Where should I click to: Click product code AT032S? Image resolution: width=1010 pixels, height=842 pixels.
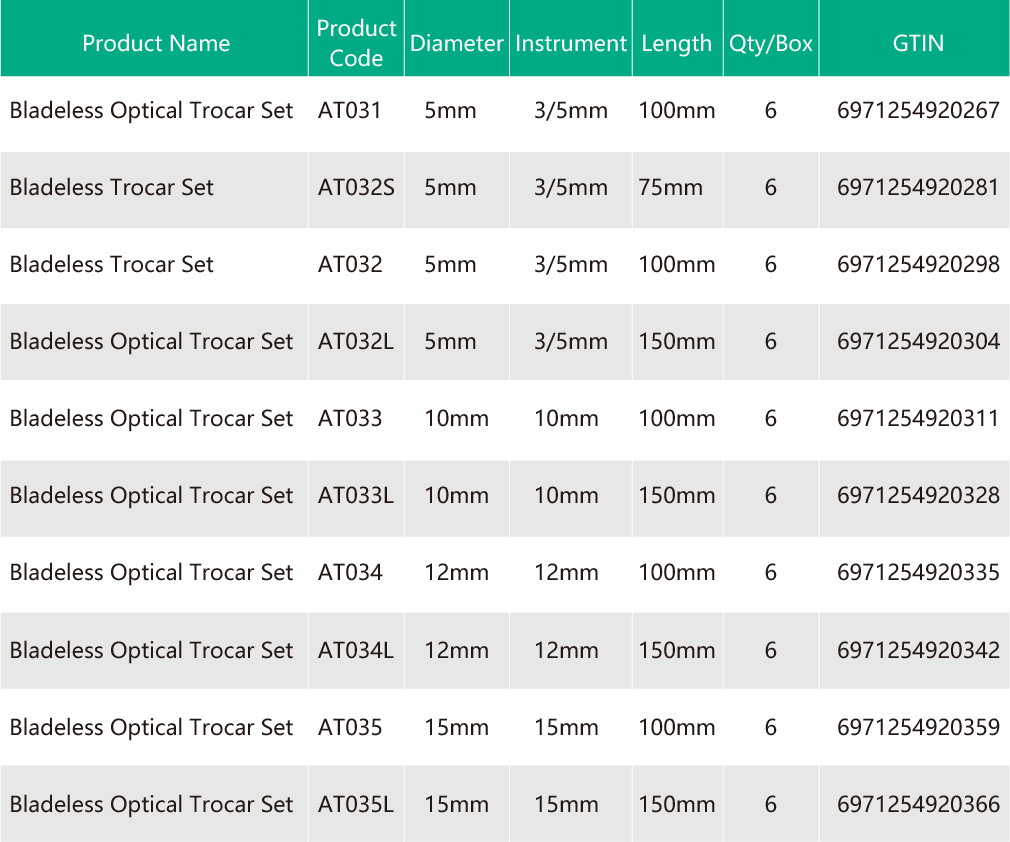[356, 187]
